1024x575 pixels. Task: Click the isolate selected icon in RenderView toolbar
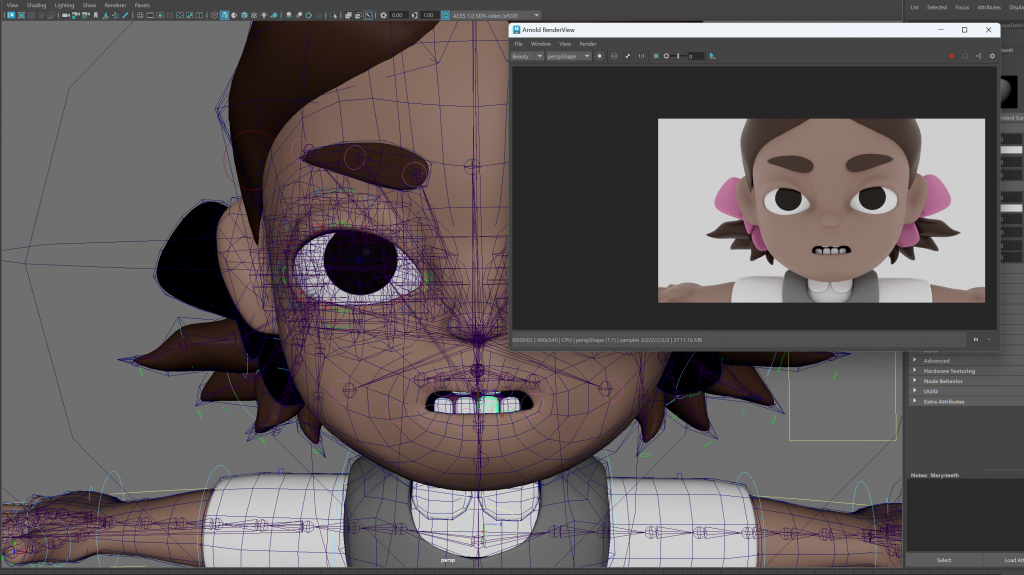point(656,56)
